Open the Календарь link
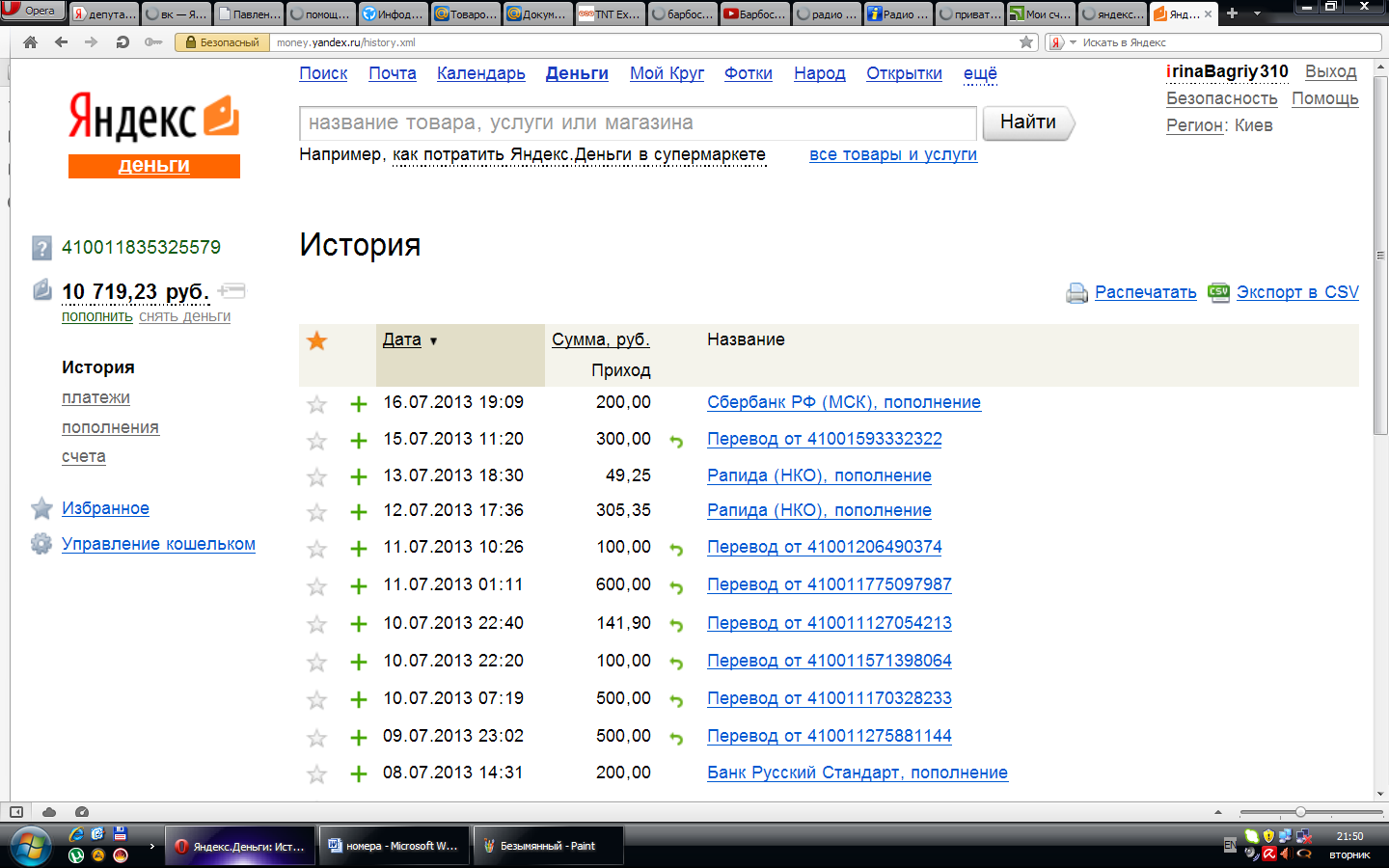The width and height of the screenshot is (1389, 868). pyautogui.click(x=481, y=73)
